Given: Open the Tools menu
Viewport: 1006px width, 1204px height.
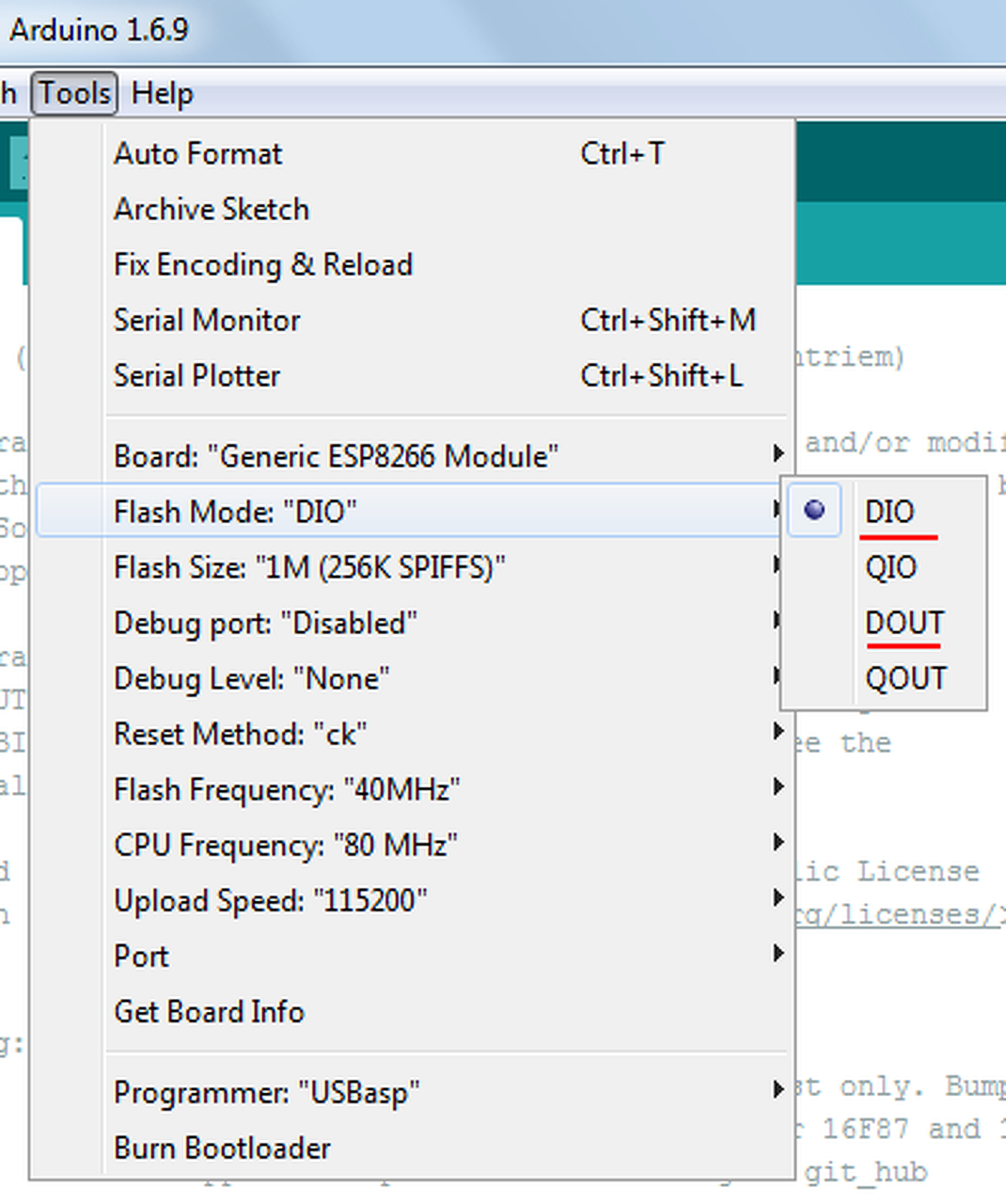Looking at the screenshot, I should coord(74,93).
